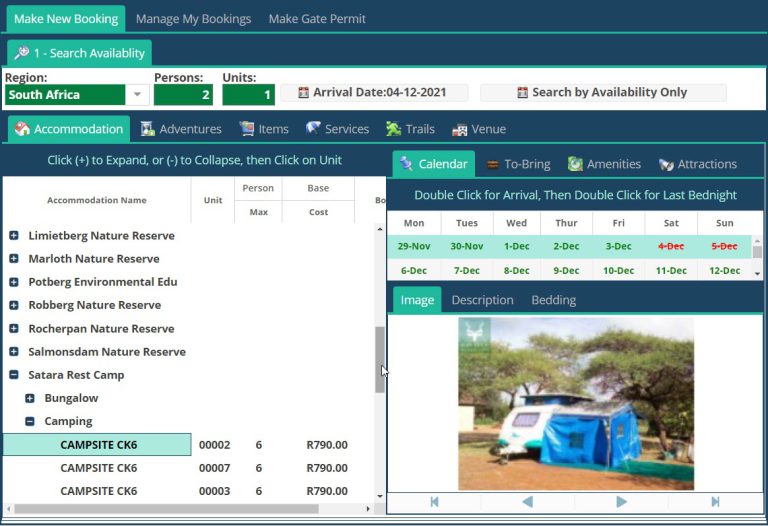Select the Accommodation tab

[69, 129]
